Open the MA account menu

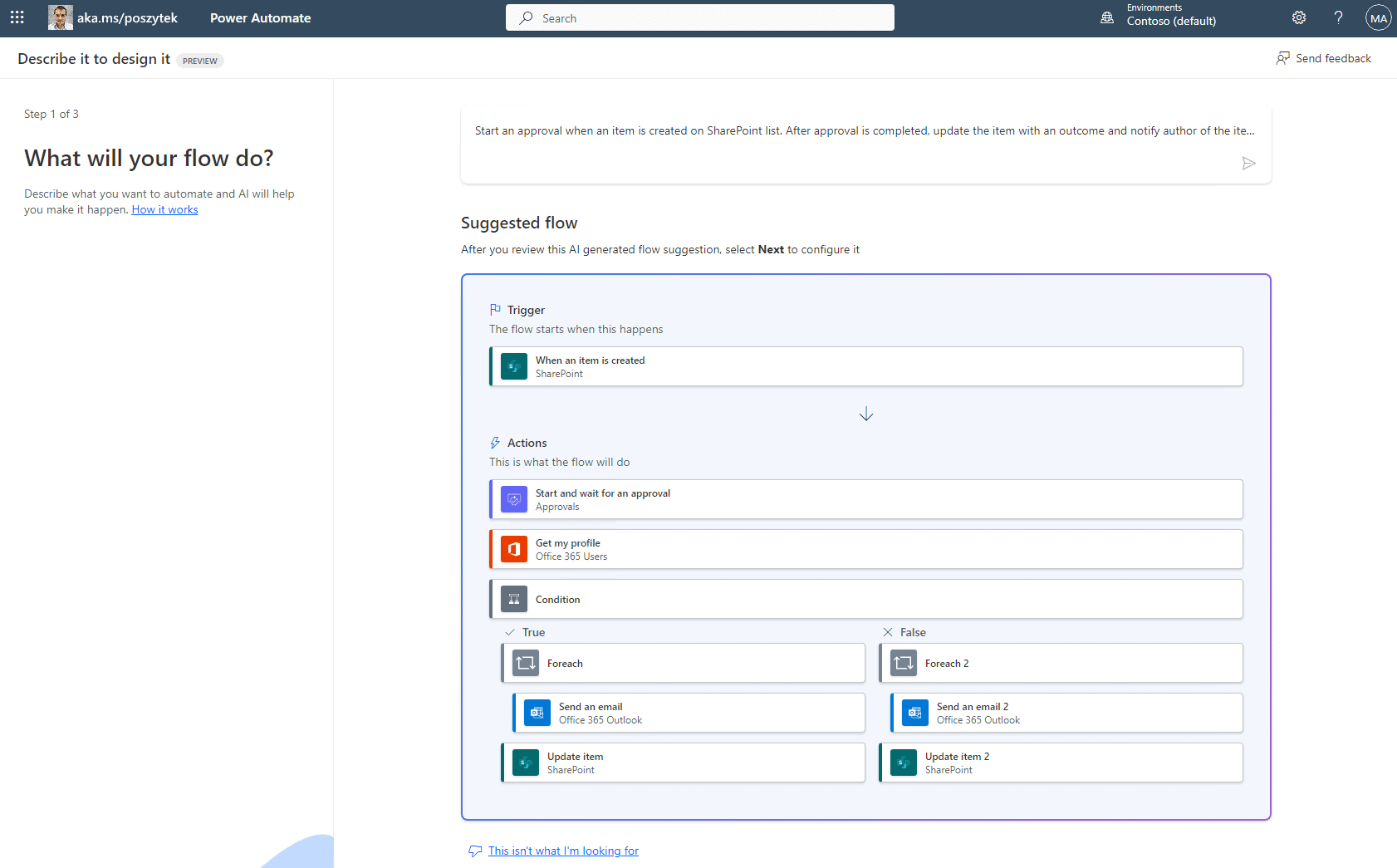point(1378,17)
